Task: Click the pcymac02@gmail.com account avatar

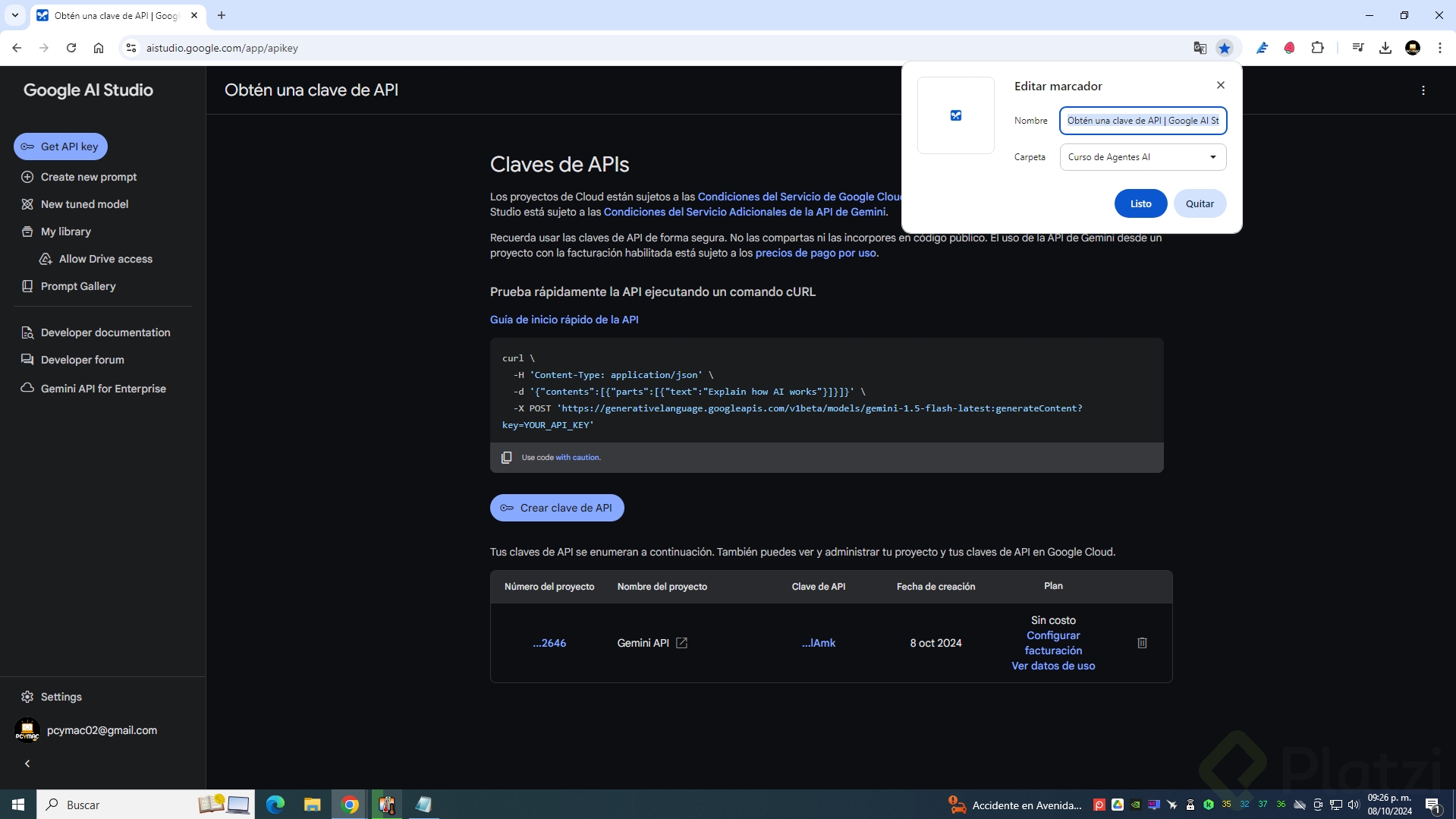Action: (x=27, y=730)
